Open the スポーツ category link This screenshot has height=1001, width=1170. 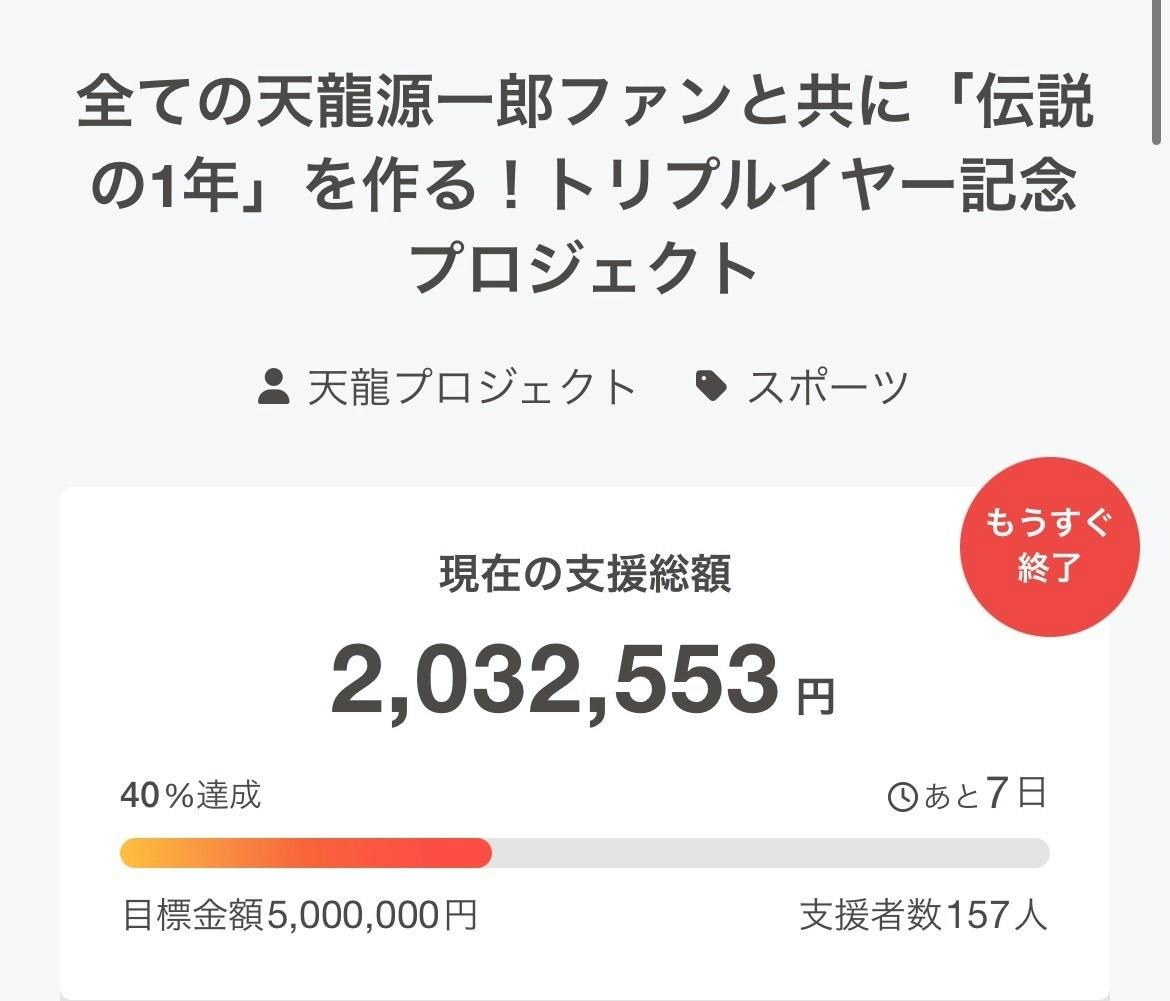pos(827,387)
